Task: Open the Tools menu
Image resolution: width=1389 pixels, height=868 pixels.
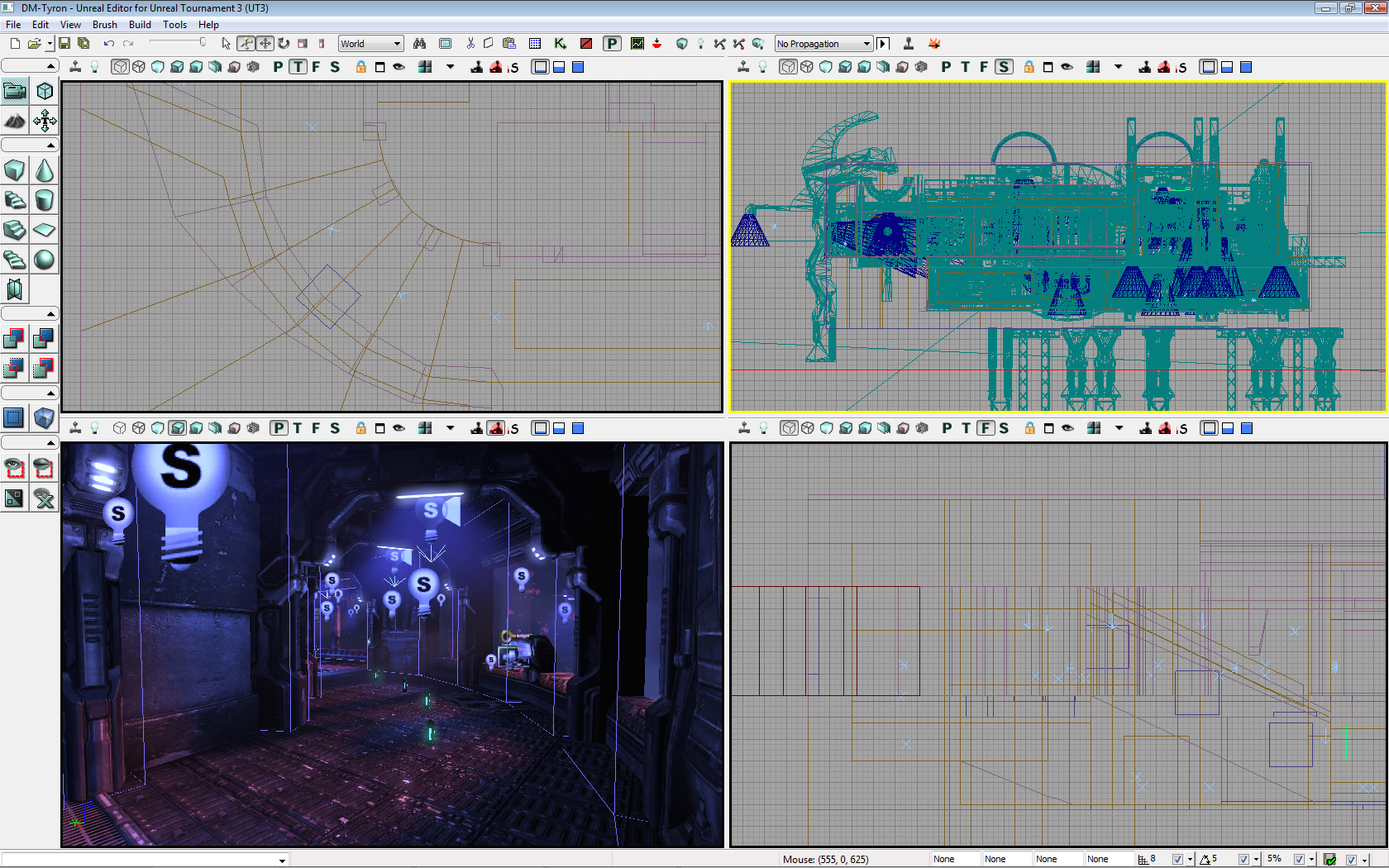Action: [x=174, y=25]
